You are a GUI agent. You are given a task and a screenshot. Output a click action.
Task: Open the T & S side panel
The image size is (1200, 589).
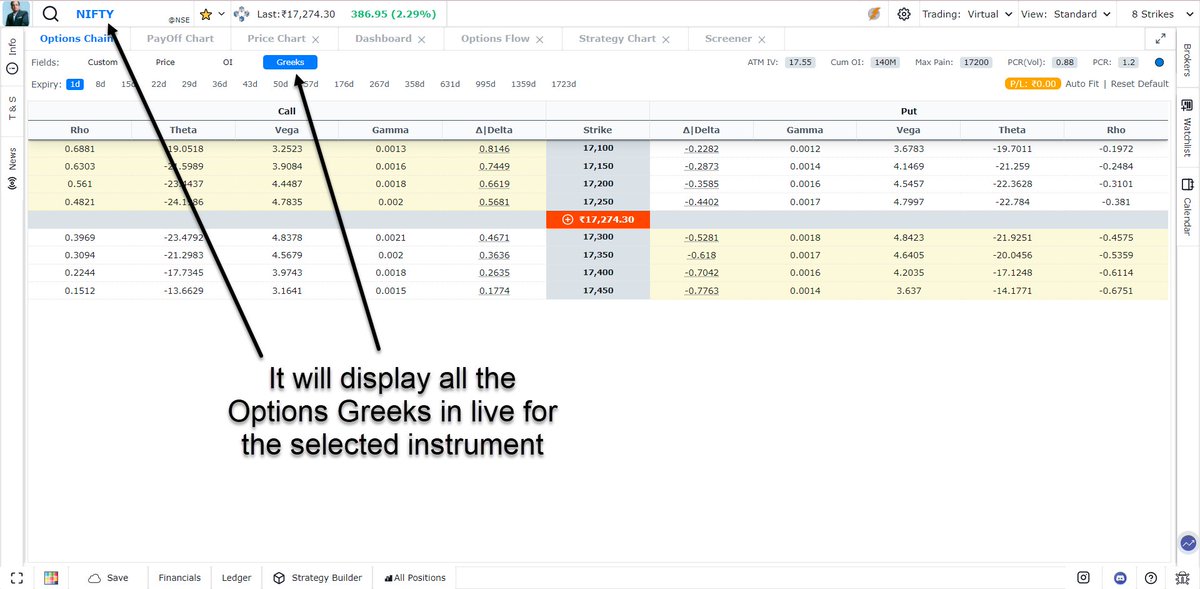click(x=13, y=108)
